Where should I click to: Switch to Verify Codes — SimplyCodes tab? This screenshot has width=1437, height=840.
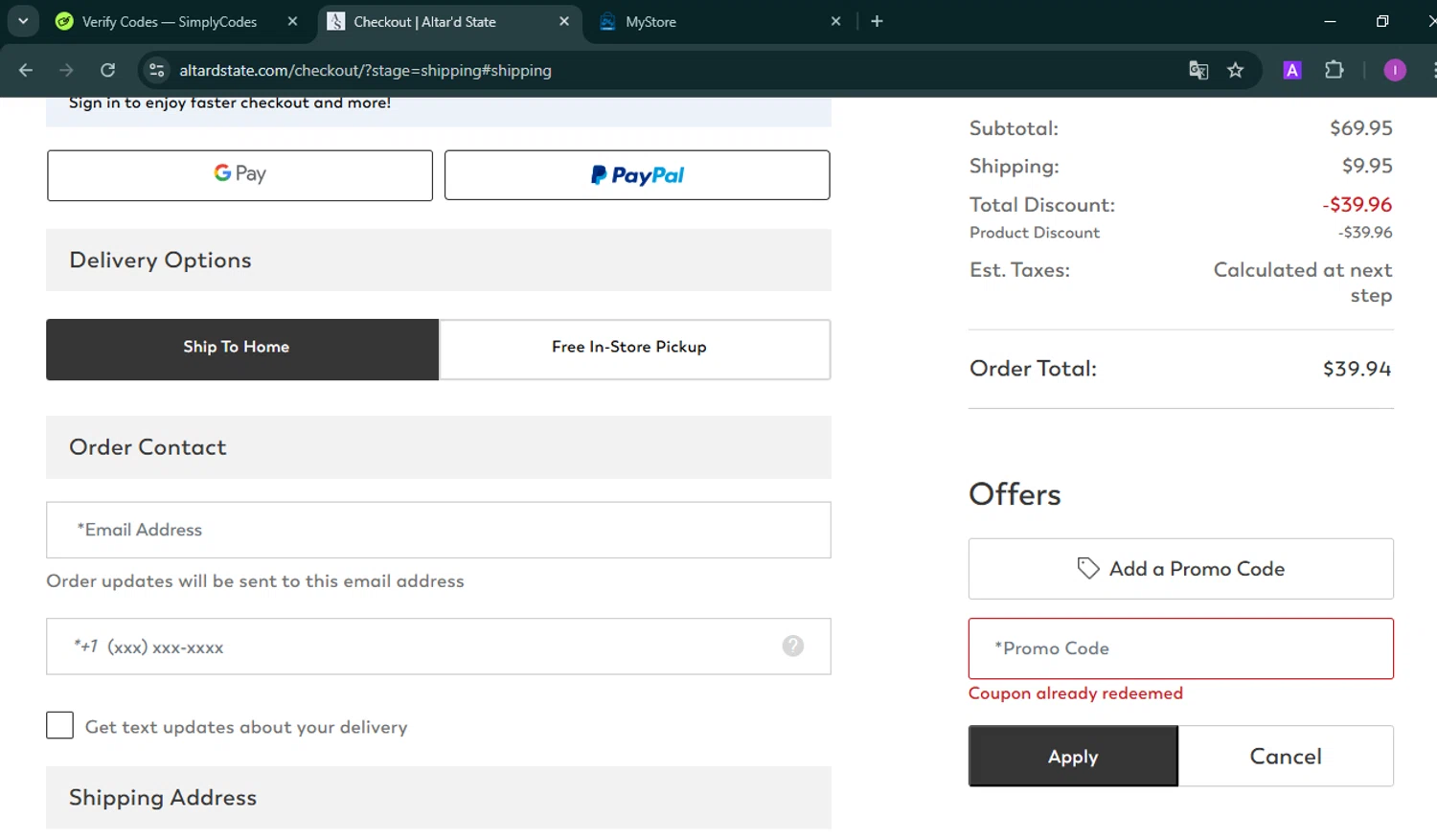click(x=170, y=22)
